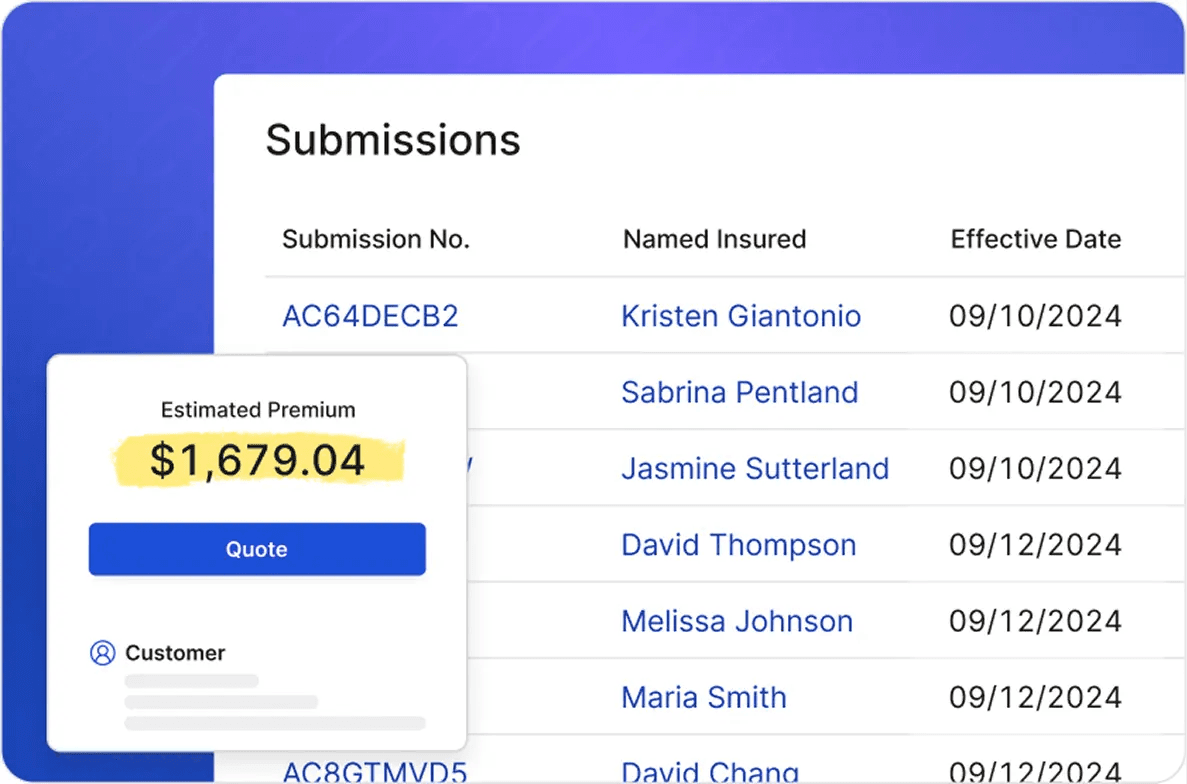Select Melissa Johnson from the list
1187x784 pixels.
point(737,621)
